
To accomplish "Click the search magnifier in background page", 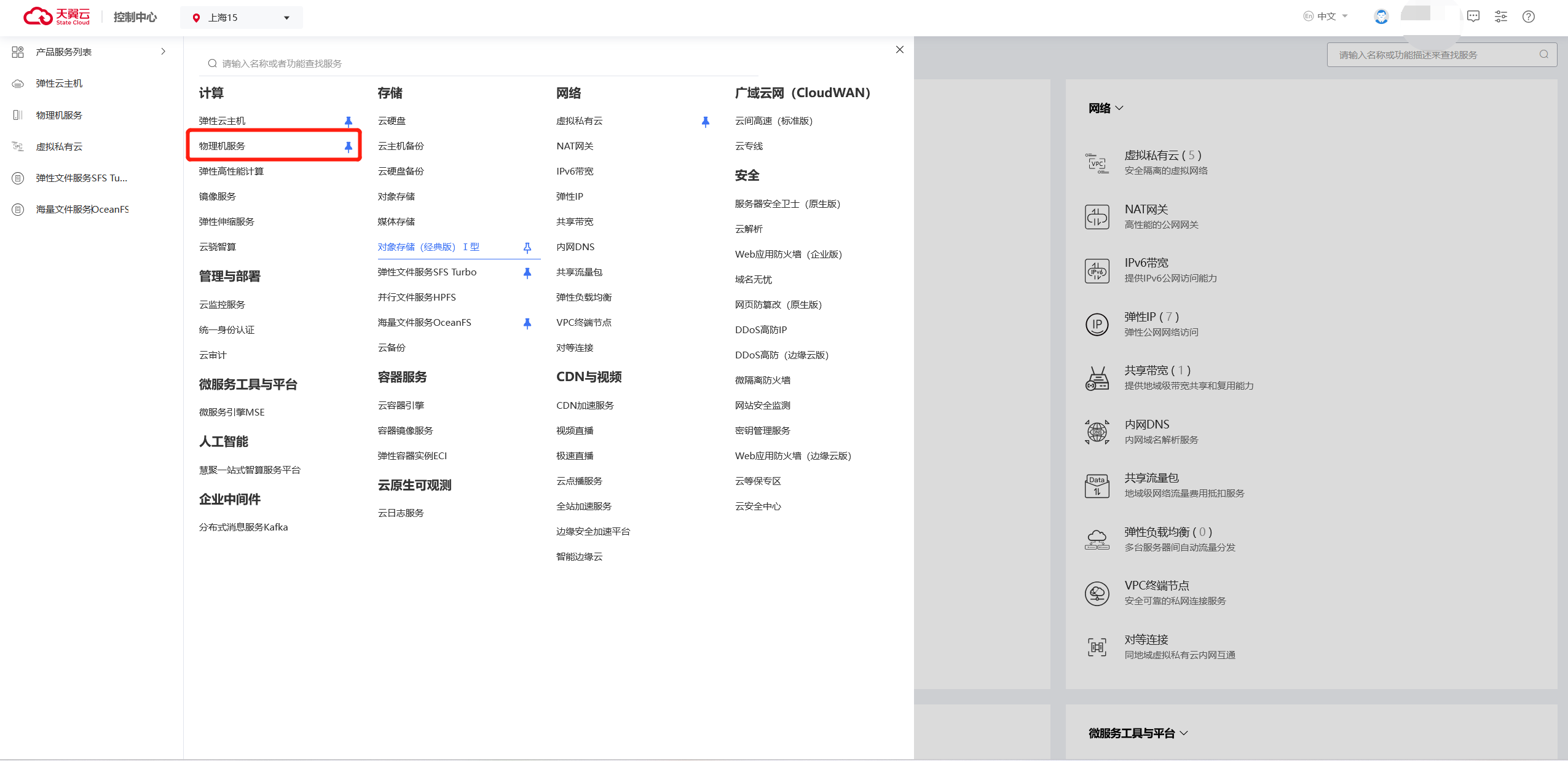I will (1544, 55).
